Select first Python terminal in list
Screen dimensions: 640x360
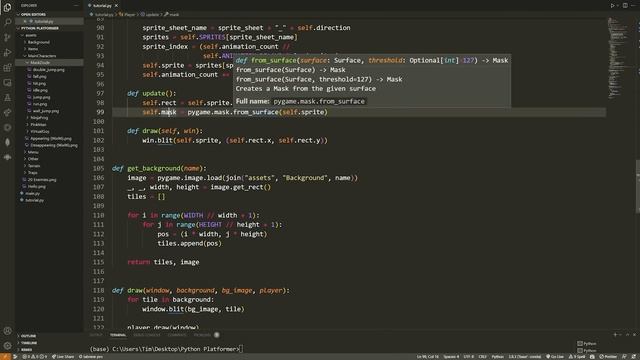point(587,344)
